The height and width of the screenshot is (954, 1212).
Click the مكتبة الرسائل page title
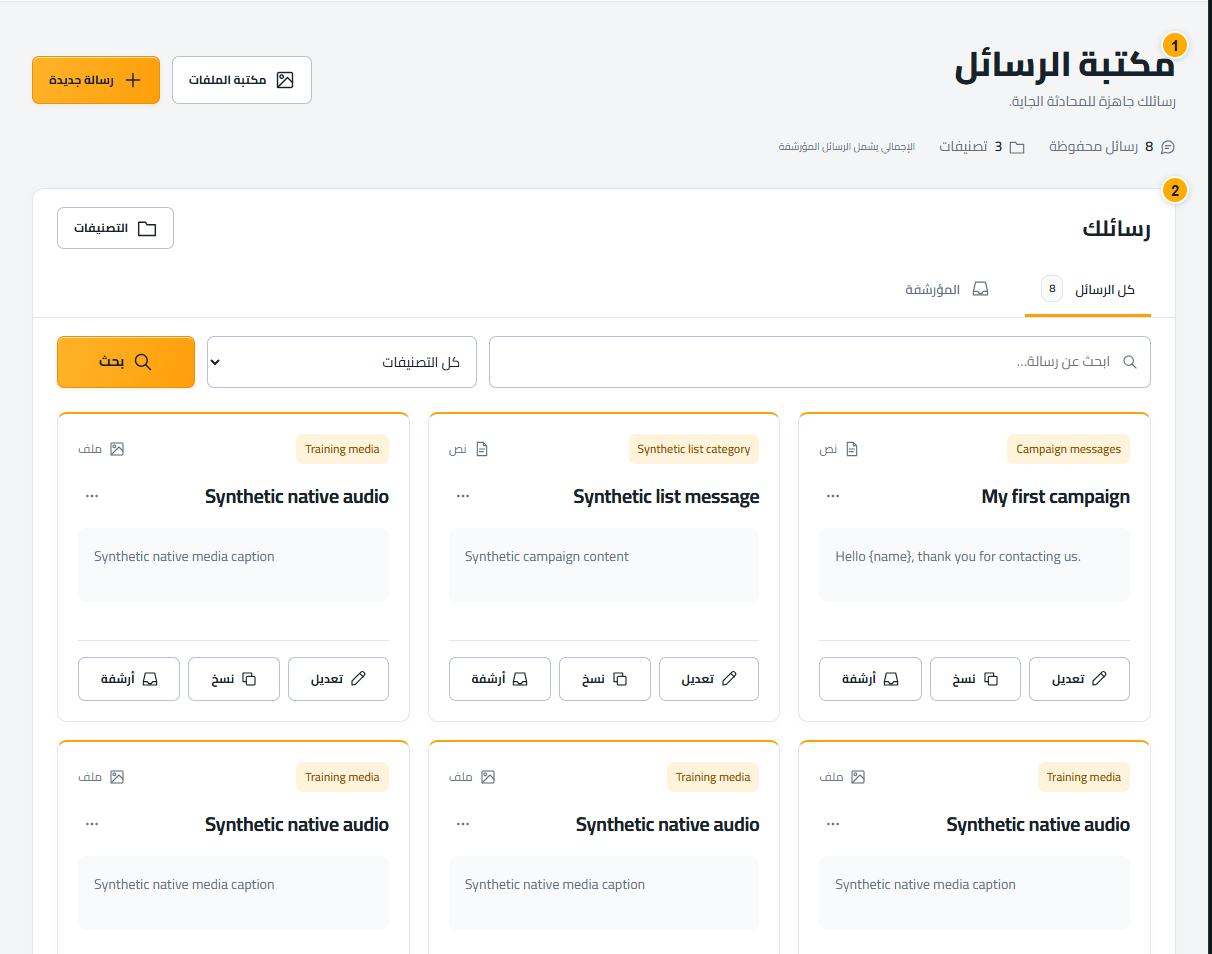[x=1065, y=66]
